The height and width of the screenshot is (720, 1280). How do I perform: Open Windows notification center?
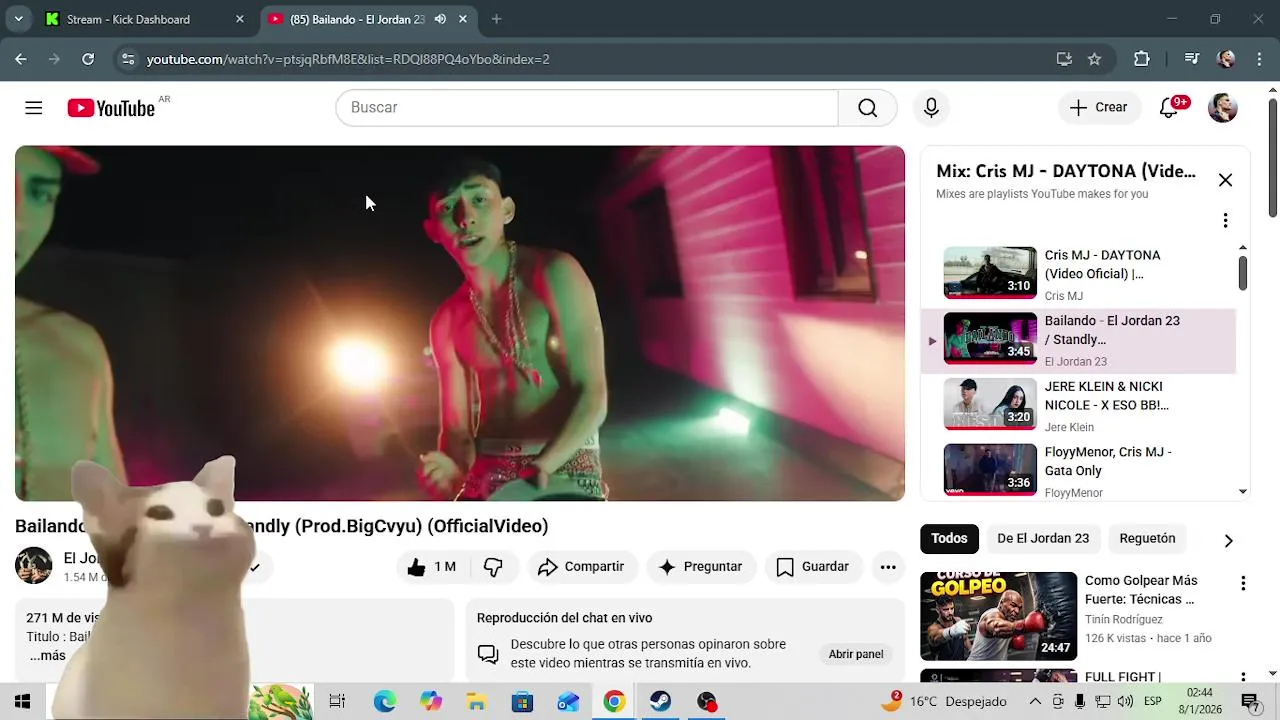coord(1249,702)
